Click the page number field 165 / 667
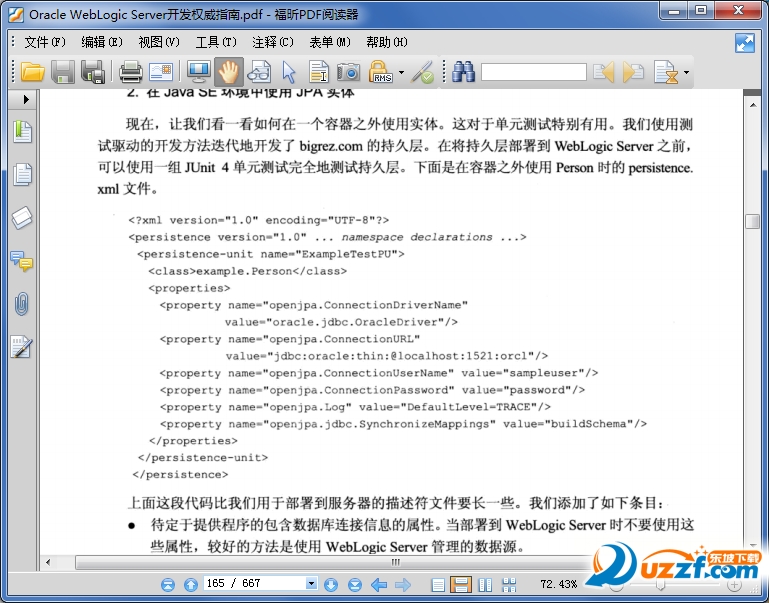This screenshot has height=603, width=769. point(255,583)
